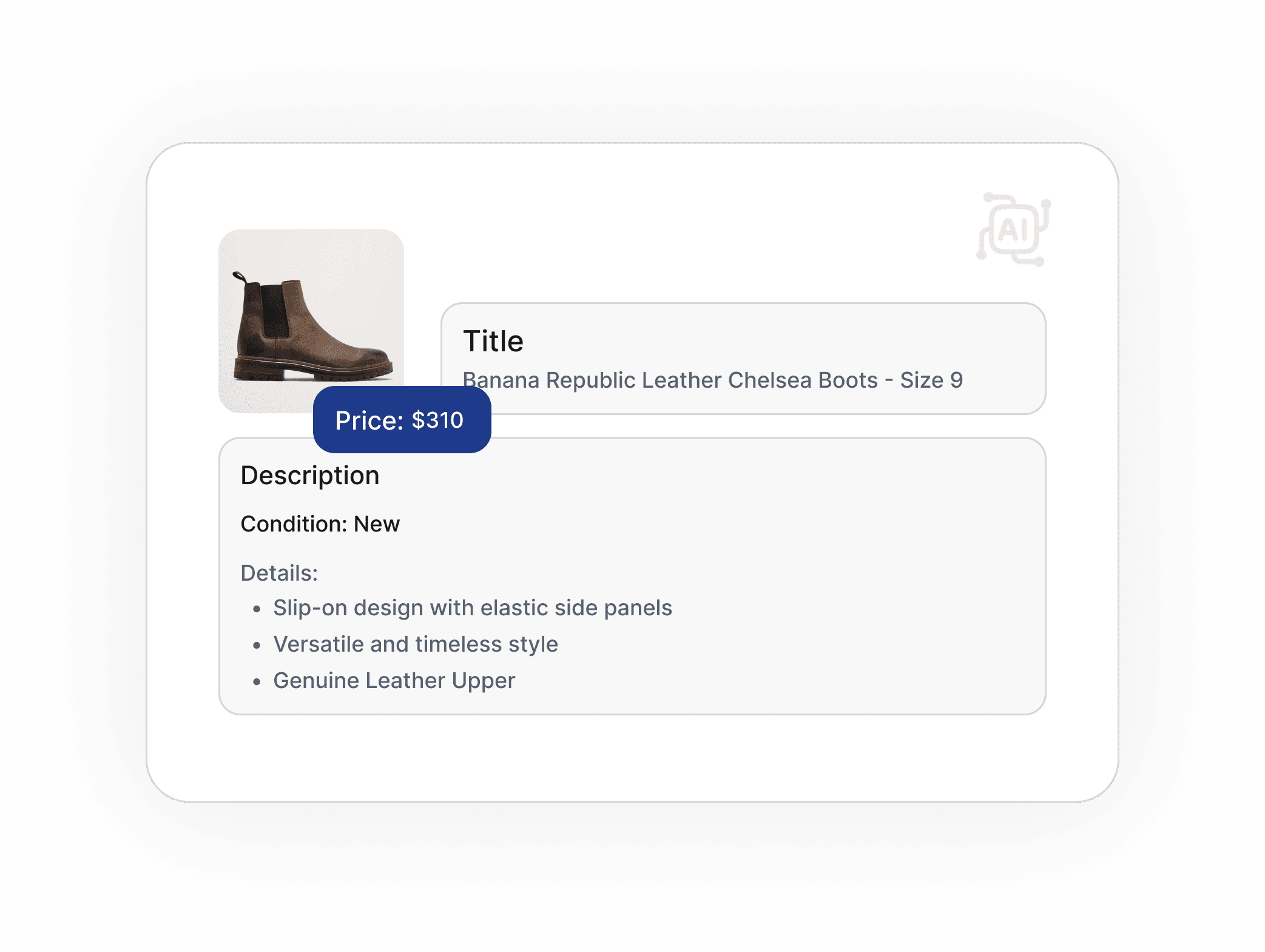Screen dimensions: 1265x952
Task: Select the Title heading
Action: pos(493,341)
